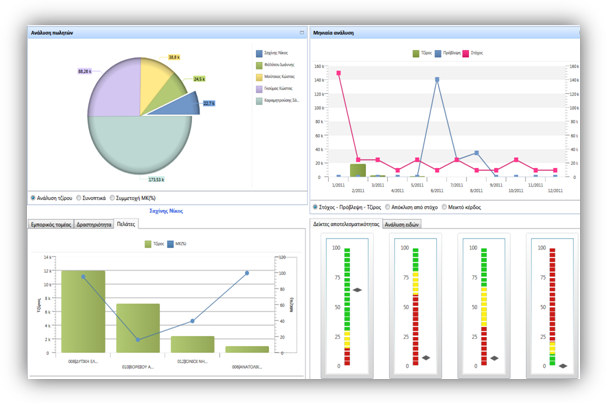606x403 pixels.
Task: Switch to the Δραστηριότητα tab
Action: [x=94, y=224]
